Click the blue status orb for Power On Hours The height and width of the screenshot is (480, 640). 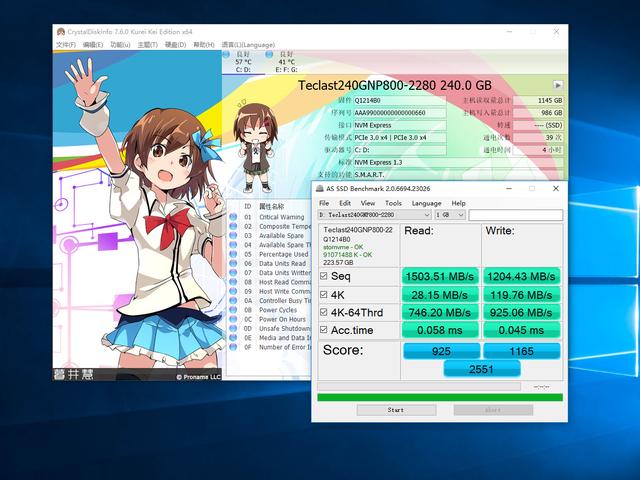(233, 319)
